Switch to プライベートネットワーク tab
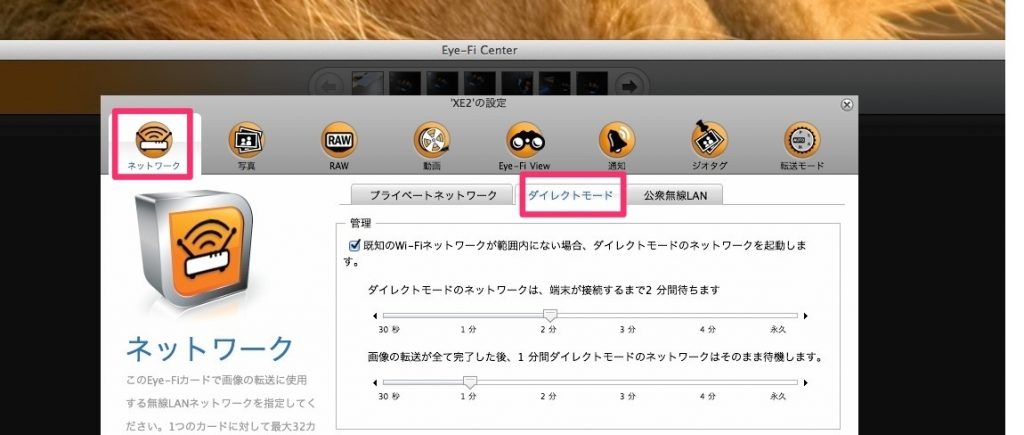 (x=433, y=195)
